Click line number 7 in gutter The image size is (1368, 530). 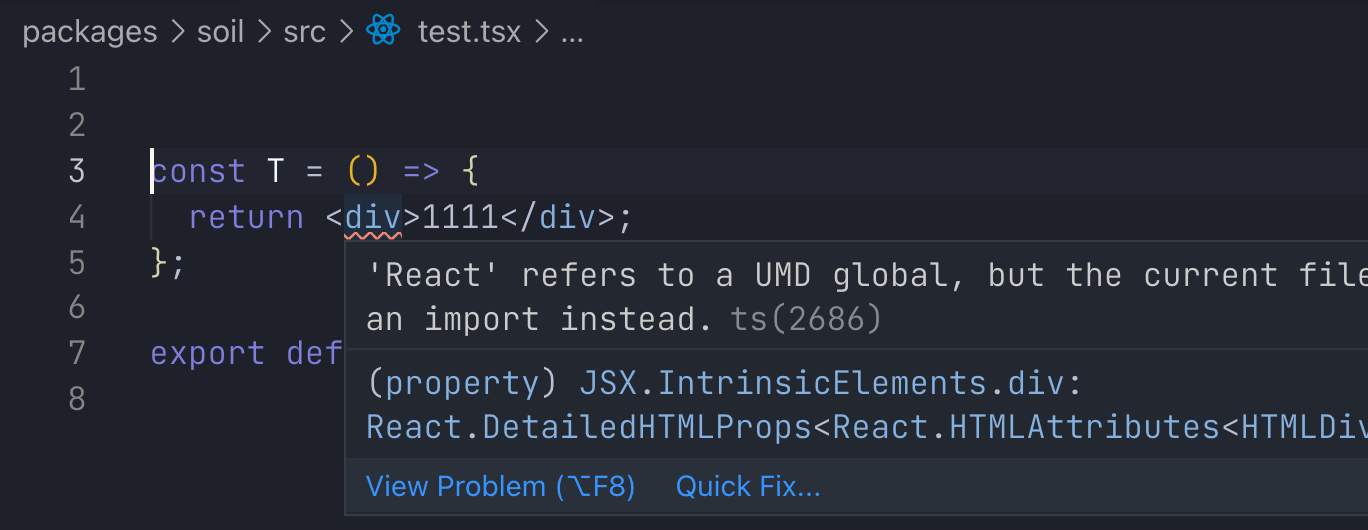(x=77, y=353)
